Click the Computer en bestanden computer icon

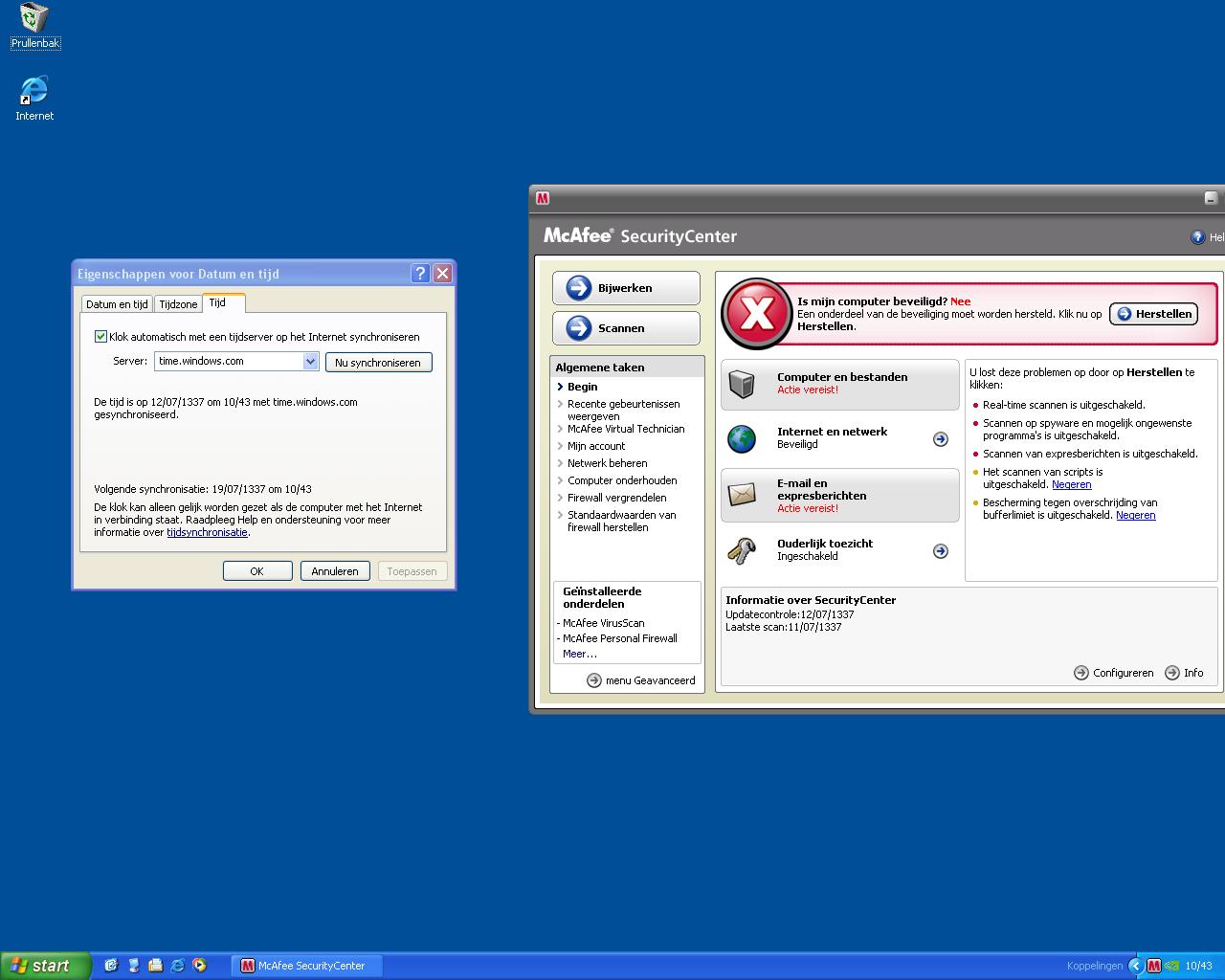pyautogui.click(x=742, y=384)
